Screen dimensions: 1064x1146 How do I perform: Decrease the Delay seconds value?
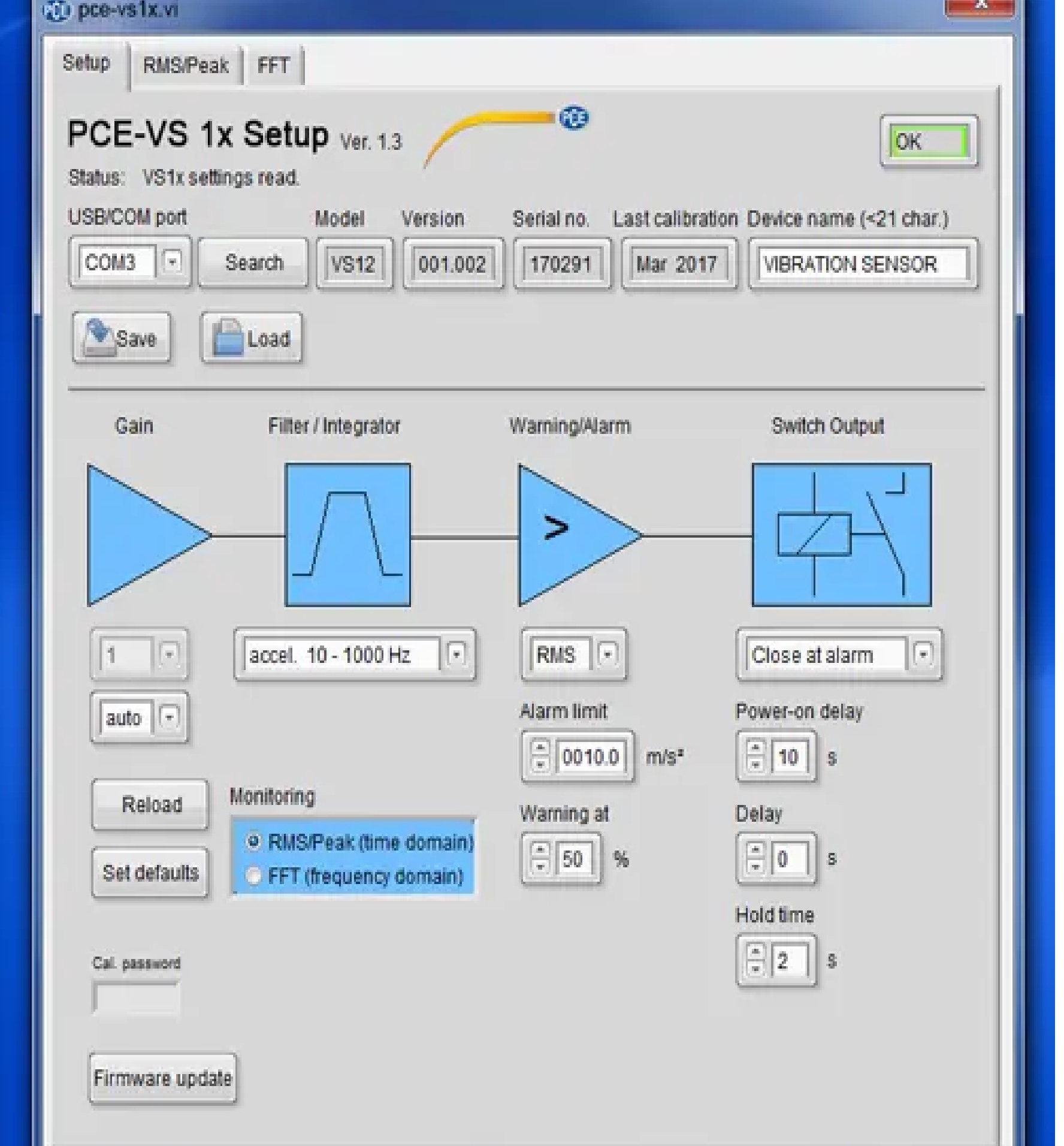pos(755,866)
